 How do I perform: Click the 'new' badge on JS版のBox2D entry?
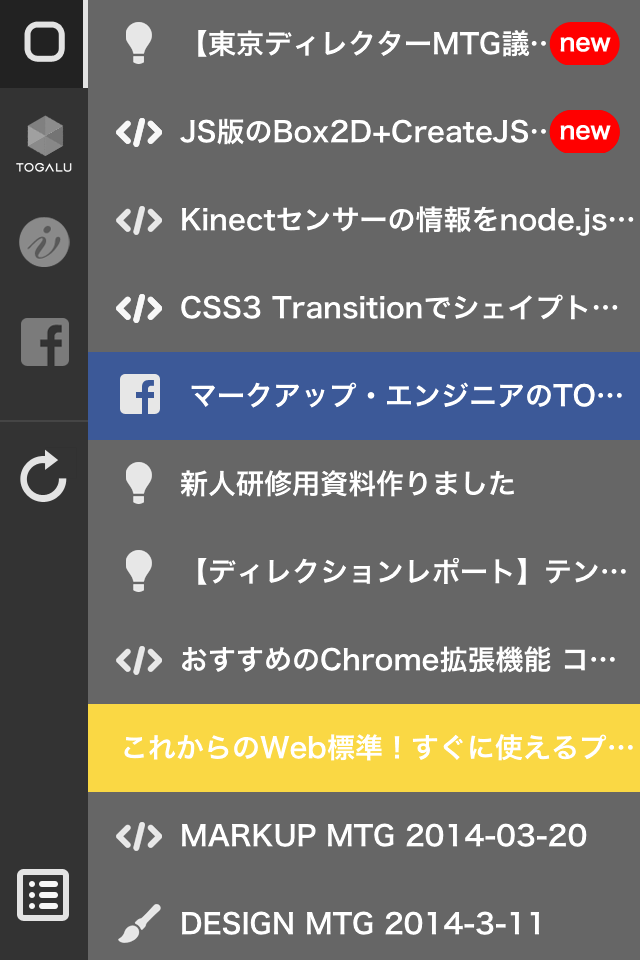tap(584, 131)
